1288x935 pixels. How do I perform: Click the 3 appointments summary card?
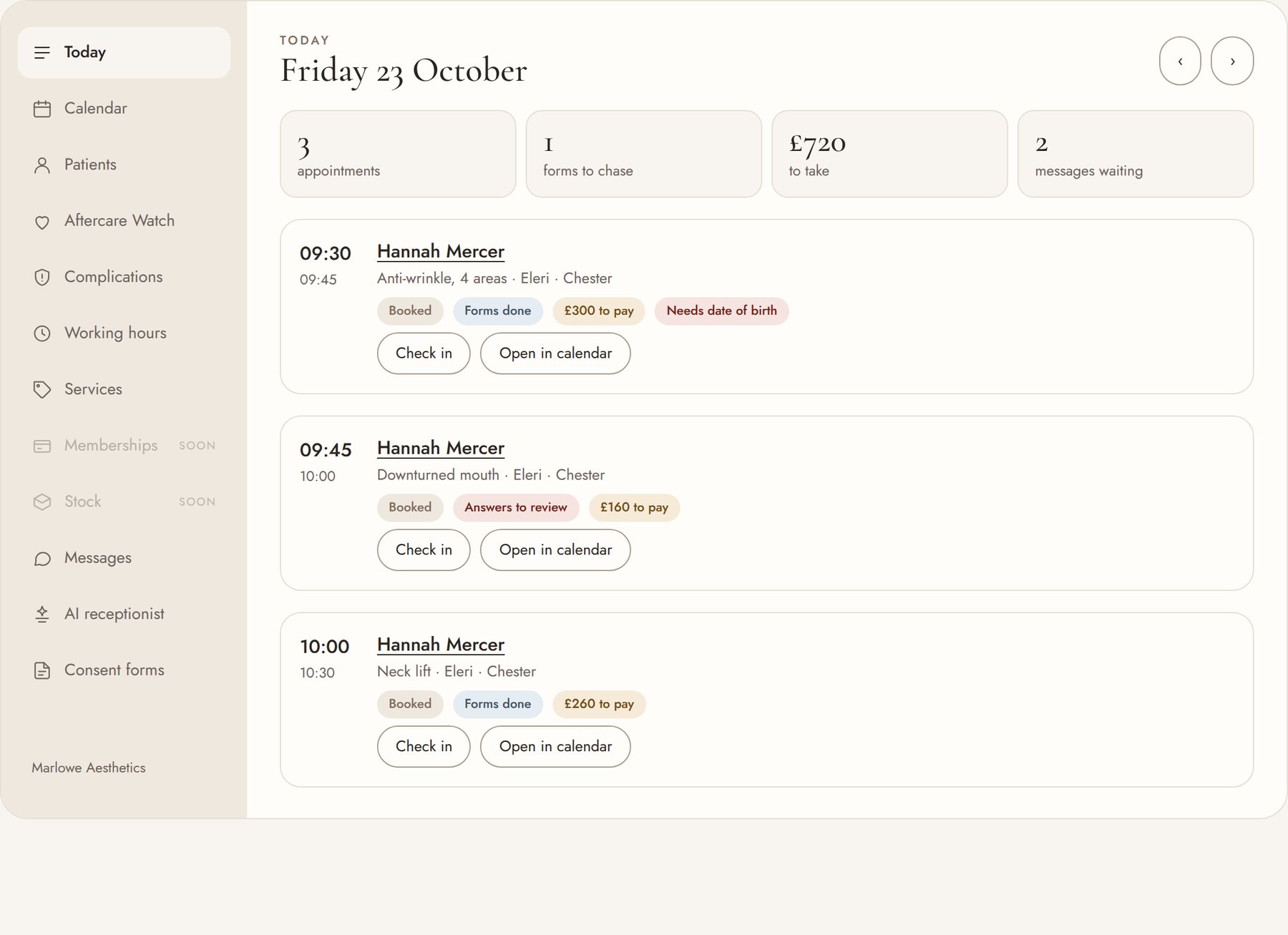pyautogui.click(x=398, y=154)
